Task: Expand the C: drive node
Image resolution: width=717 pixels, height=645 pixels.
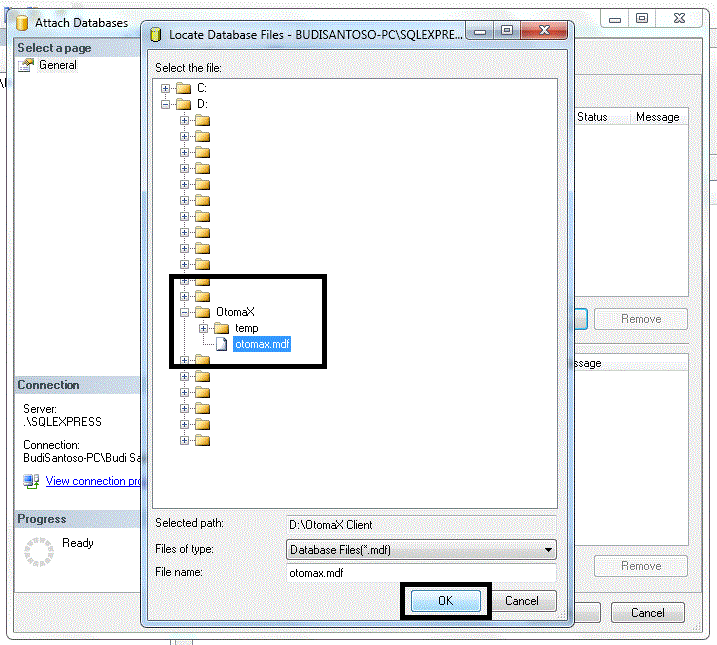Action: pos(166,88)
